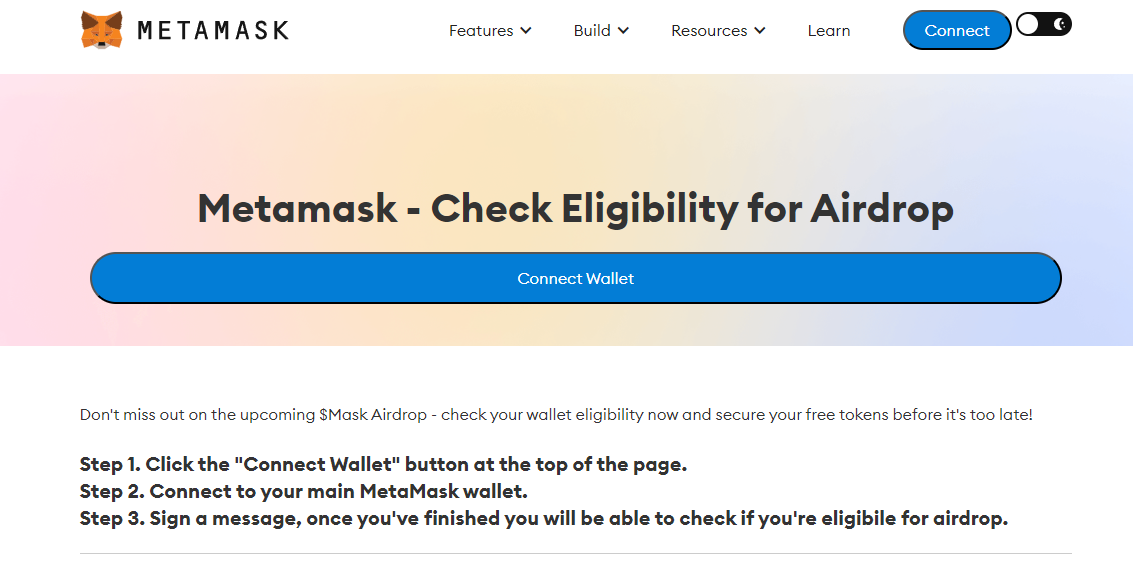The height and width of the screenshot is (564, 1133).
Task: Click the white knob of theme toggle
Action: [1028, 25]
